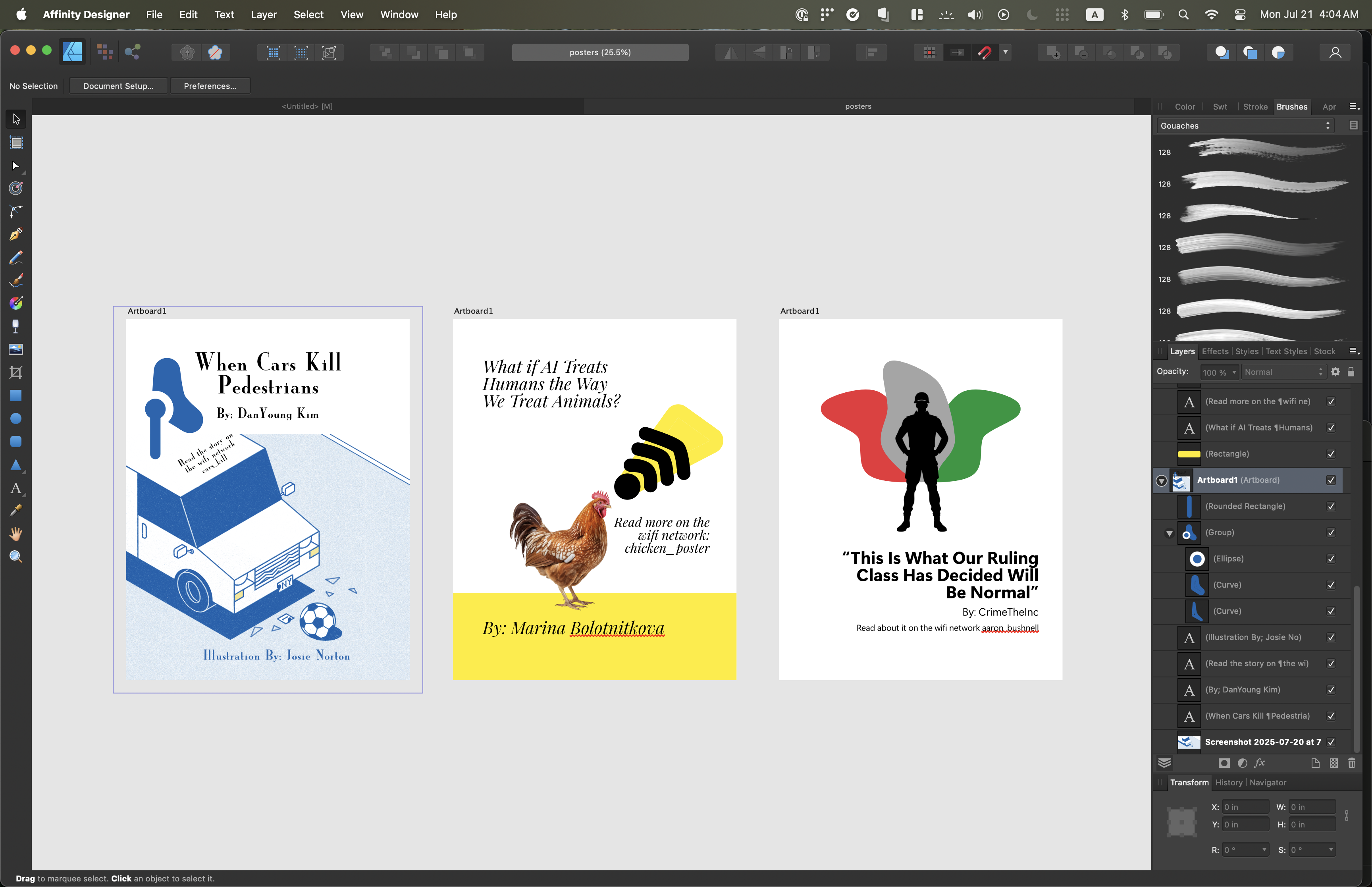
Task: Choose the Fill gradient tool
Action: click(16, 303)
